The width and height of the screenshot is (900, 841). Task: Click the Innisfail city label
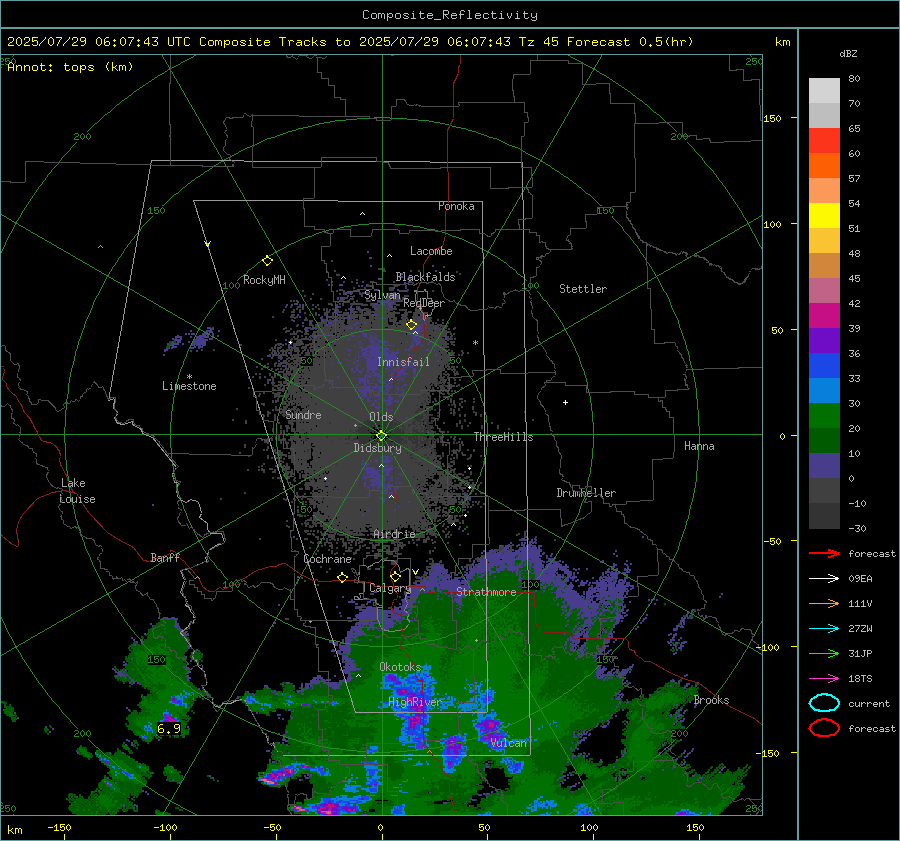tap(403, 362)
